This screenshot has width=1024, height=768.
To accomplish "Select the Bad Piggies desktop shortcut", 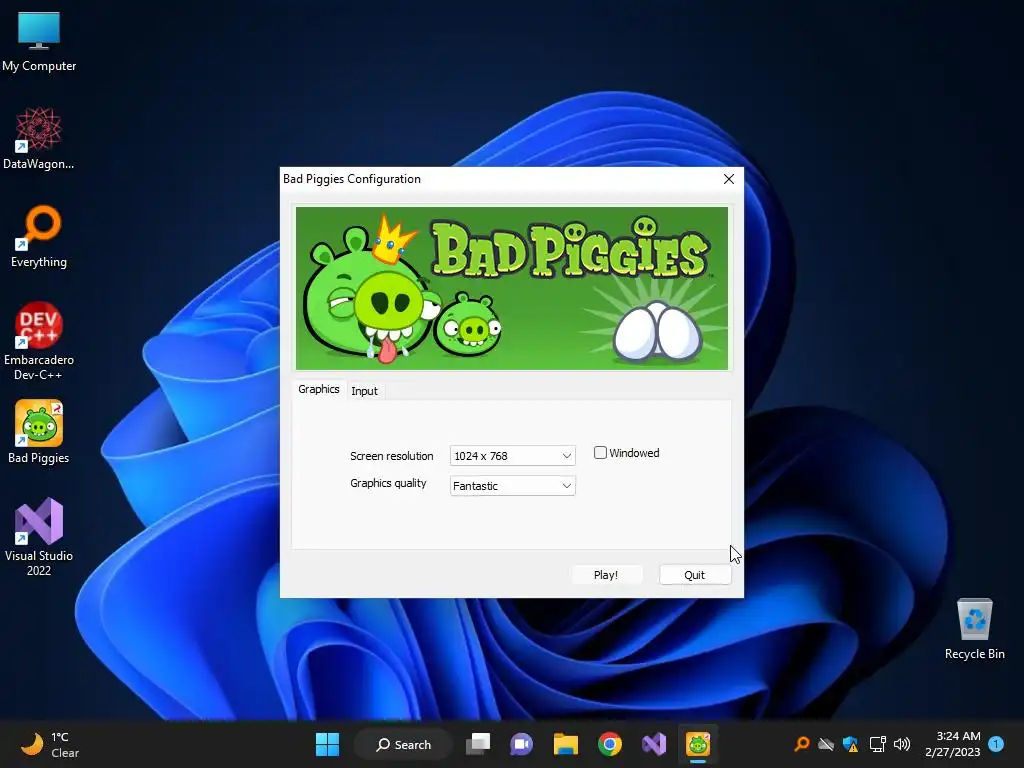I will click(39, 432).
